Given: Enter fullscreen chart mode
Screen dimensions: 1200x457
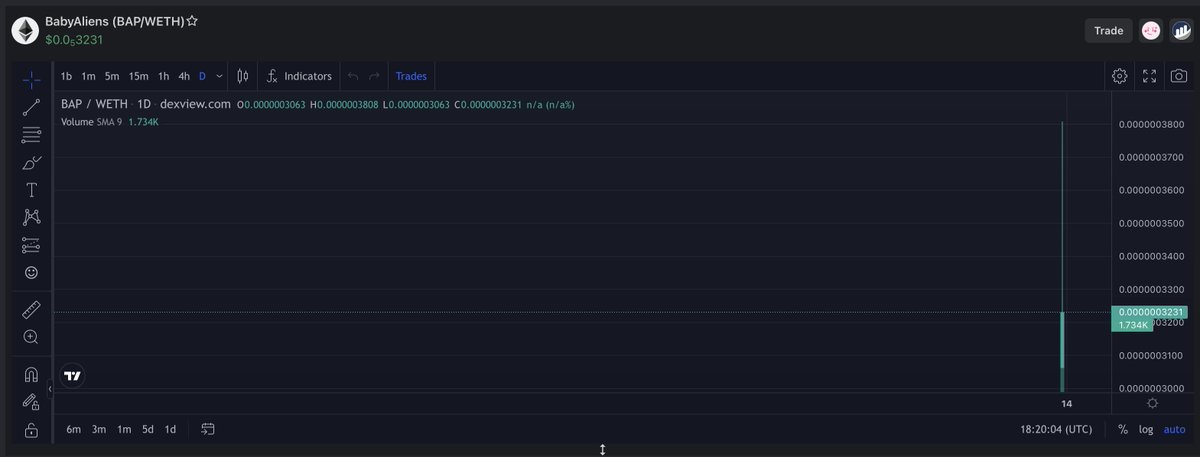Looking at the screenshot, I should 1150,76.
